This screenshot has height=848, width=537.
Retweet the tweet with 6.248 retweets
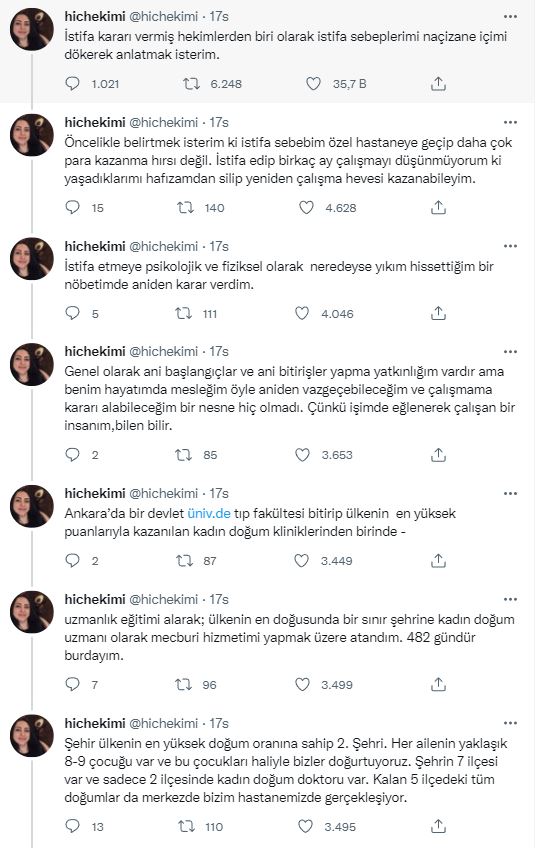191,84
